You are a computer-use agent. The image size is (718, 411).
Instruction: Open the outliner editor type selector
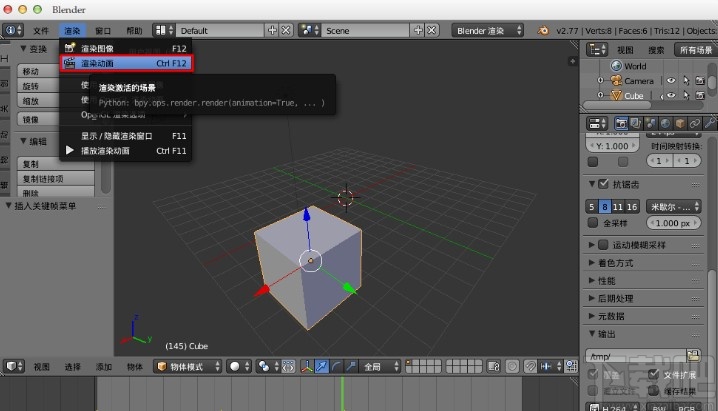pos(597,49)
